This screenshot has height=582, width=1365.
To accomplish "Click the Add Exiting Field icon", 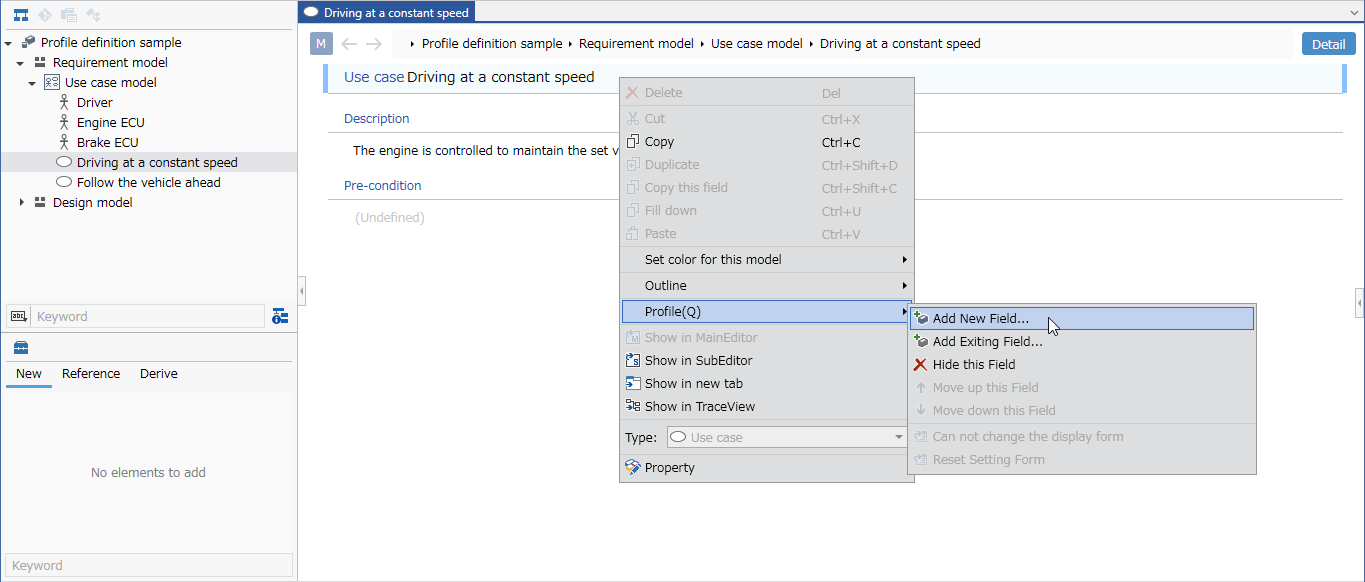I will (x=921, y=341).
